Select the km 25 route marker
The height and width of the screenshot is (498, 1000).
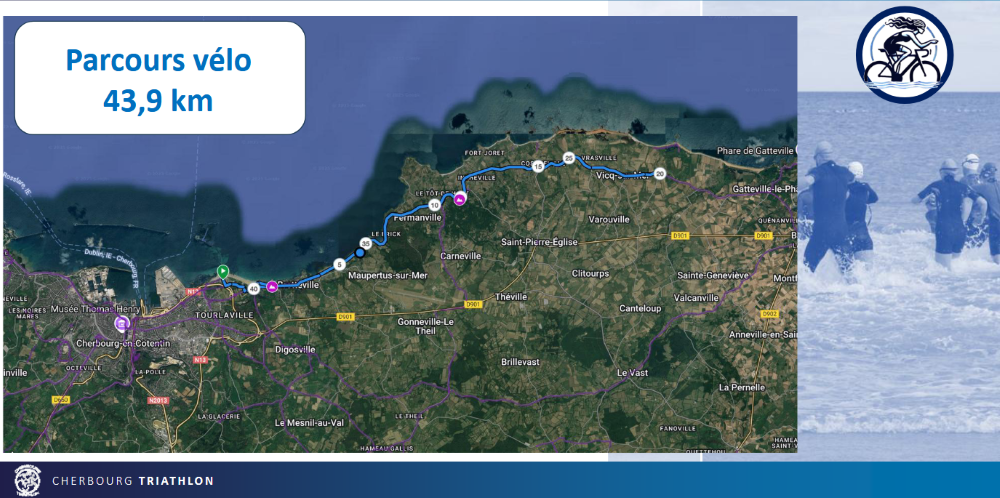click(x=569, y=157)
